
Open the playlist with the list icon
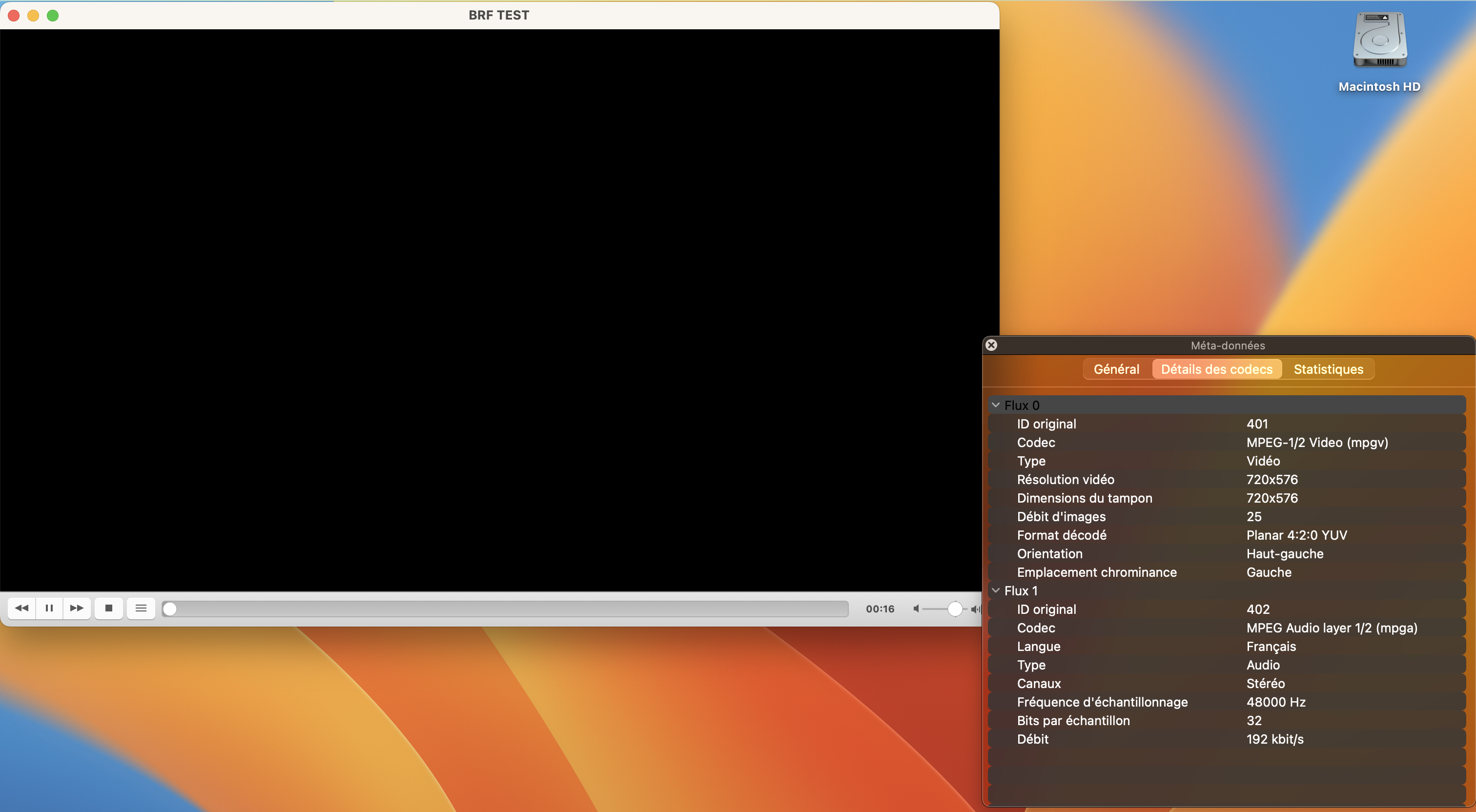click(x=141, y=608)
